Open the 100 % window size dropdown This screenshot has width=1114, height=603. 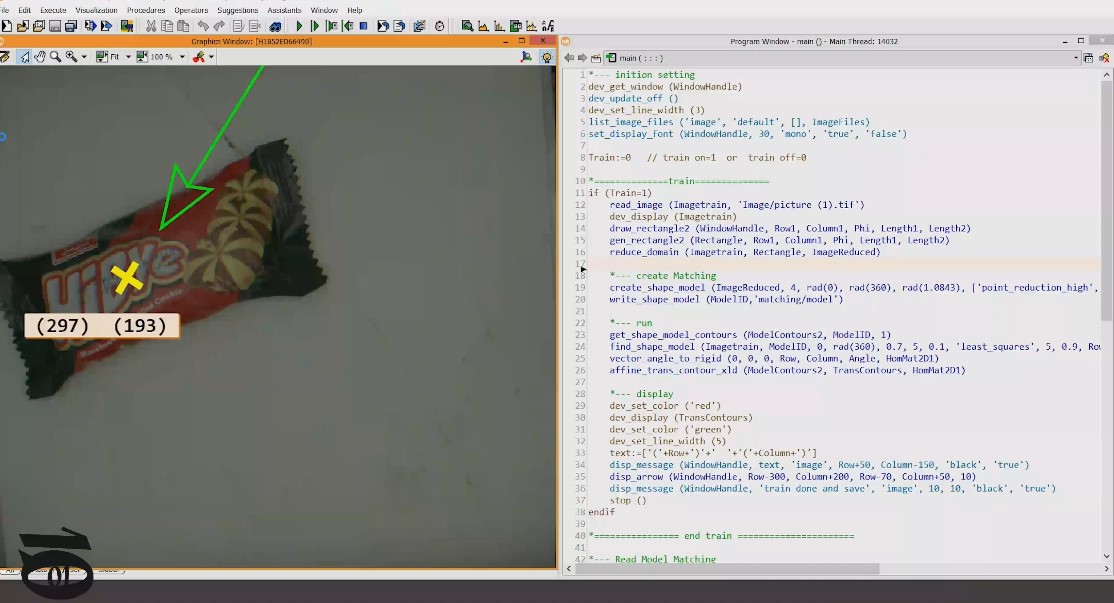pyautogui.click(x=182, y=57)
